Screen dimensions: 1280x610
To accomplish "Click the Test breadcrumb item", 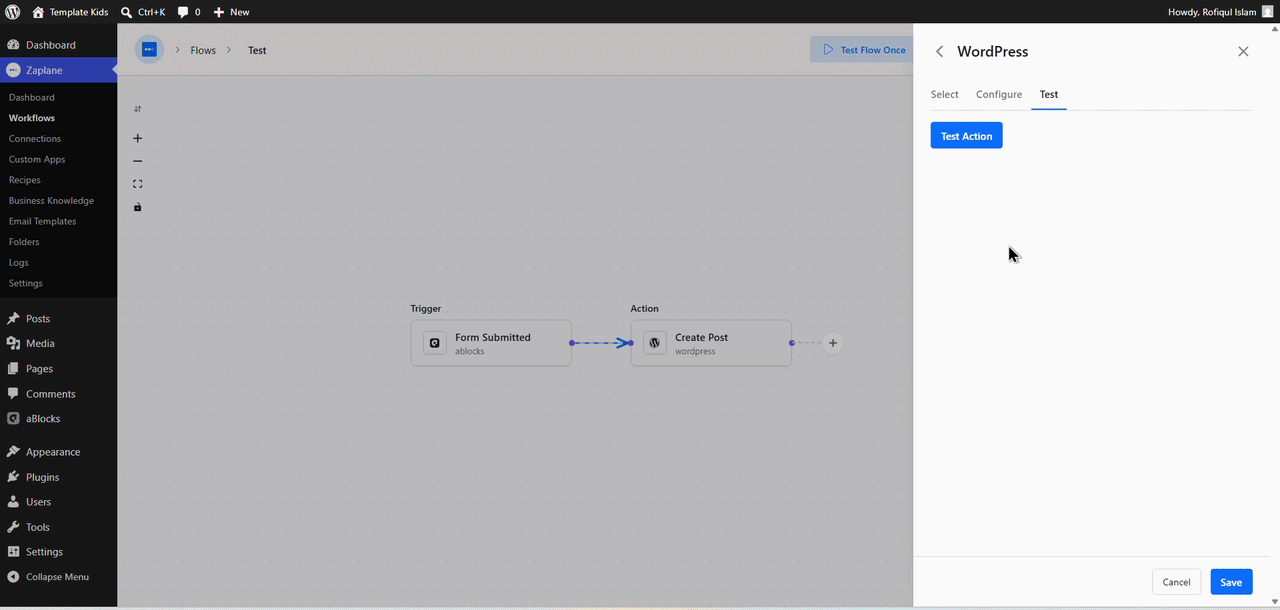I will [x=257, y=50].
